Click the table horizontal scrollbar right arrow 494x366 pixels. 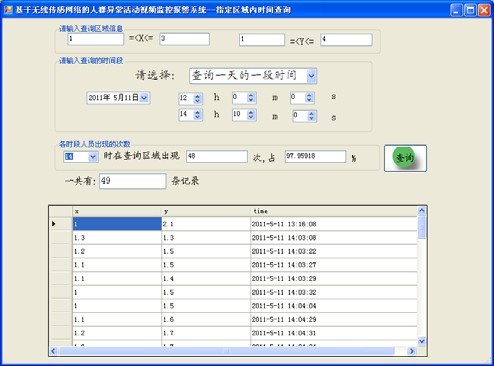[412, 351]
